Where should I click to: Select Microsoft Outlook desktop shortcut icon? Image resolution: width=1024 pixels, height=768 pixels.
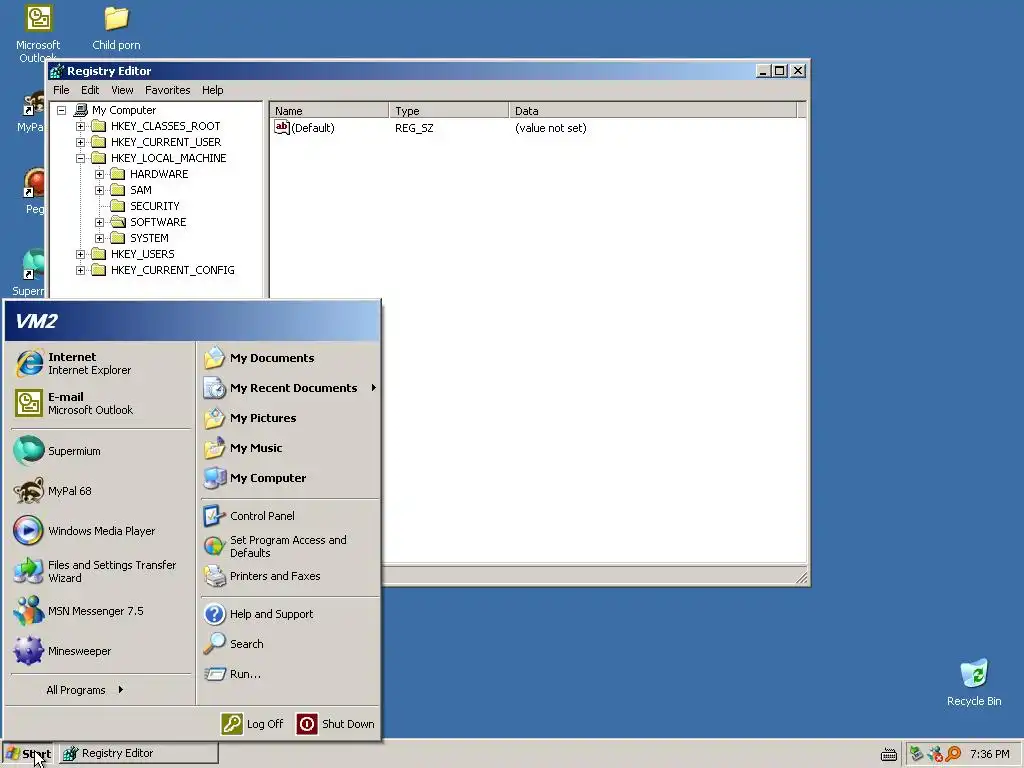pyautogui.click(x=39, y=33)
